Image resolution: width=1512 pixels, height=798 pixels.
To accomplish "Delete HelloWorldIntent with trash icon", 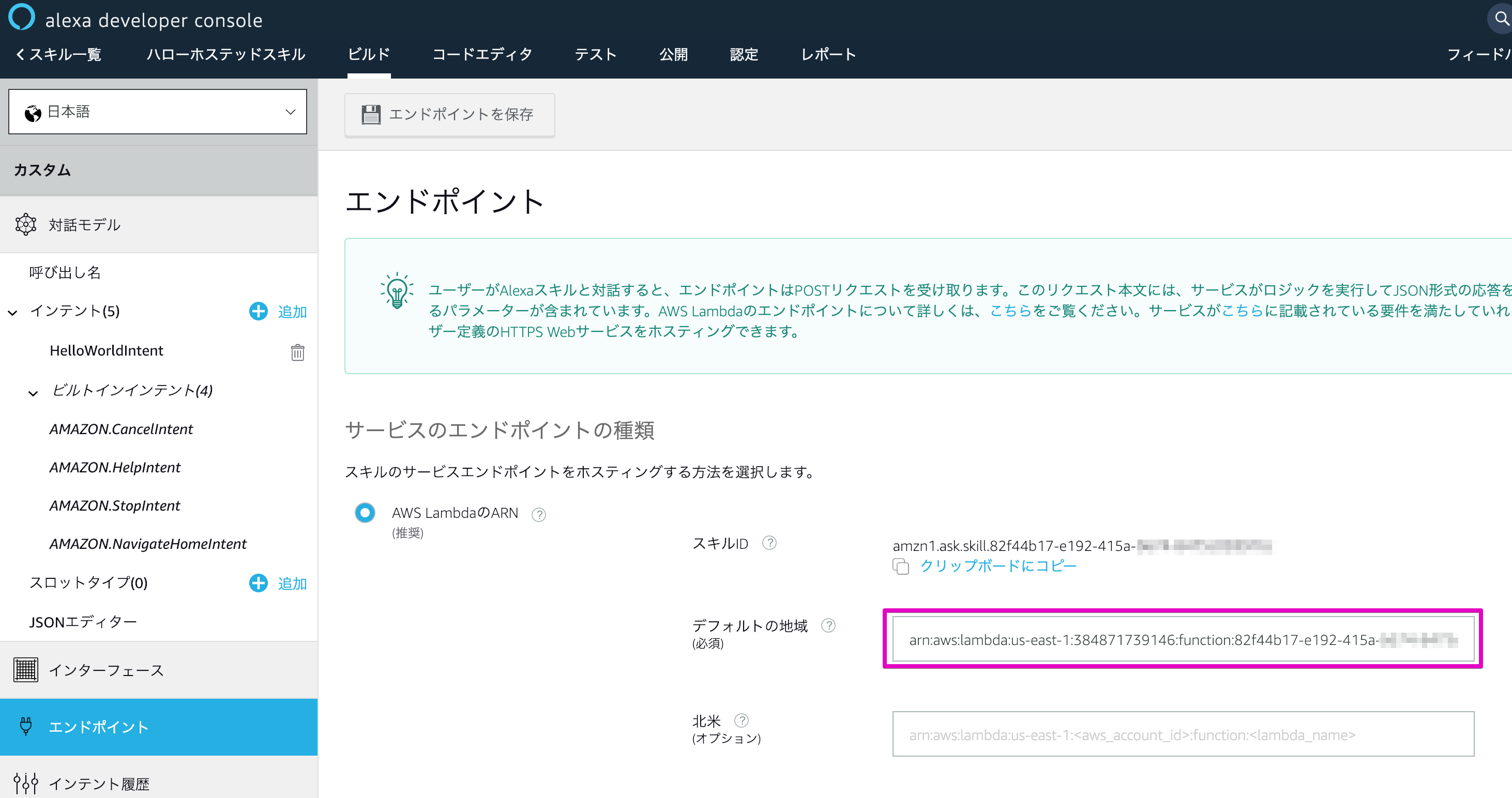I will click(297, 352).
